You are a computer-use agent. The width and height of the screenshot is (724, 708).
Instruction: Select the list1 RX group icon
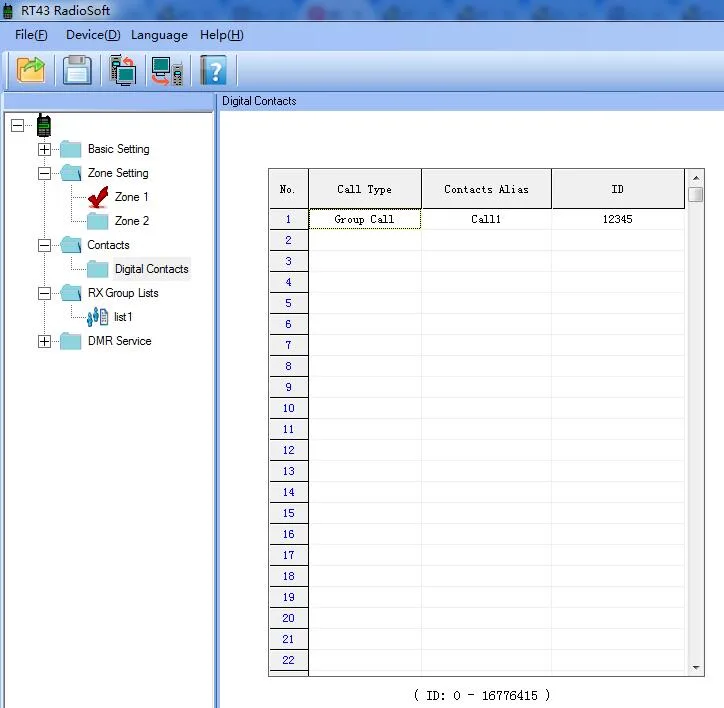pyautogui.click(x=98, y=317)
